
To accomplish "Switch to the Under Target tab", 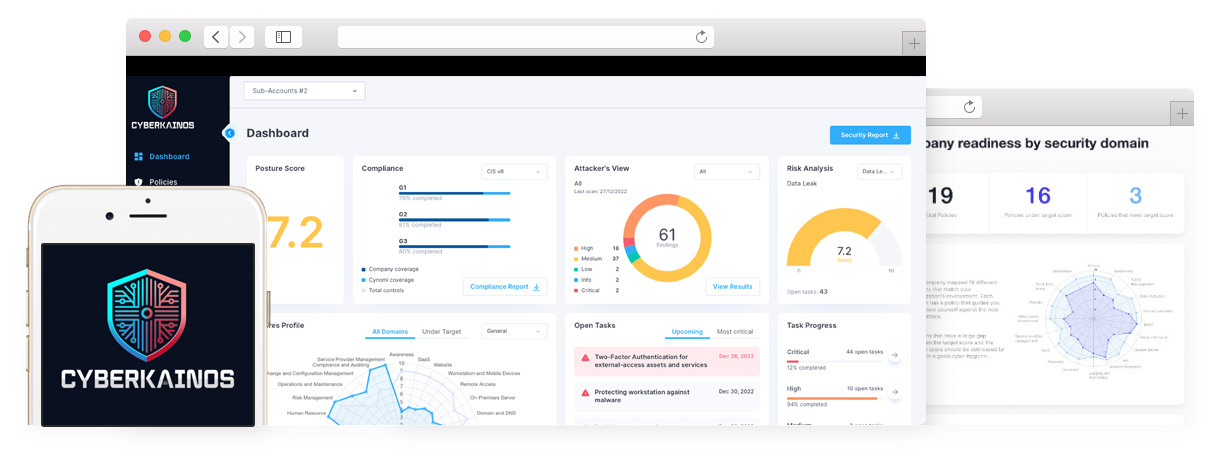I will tap(441, 331).
